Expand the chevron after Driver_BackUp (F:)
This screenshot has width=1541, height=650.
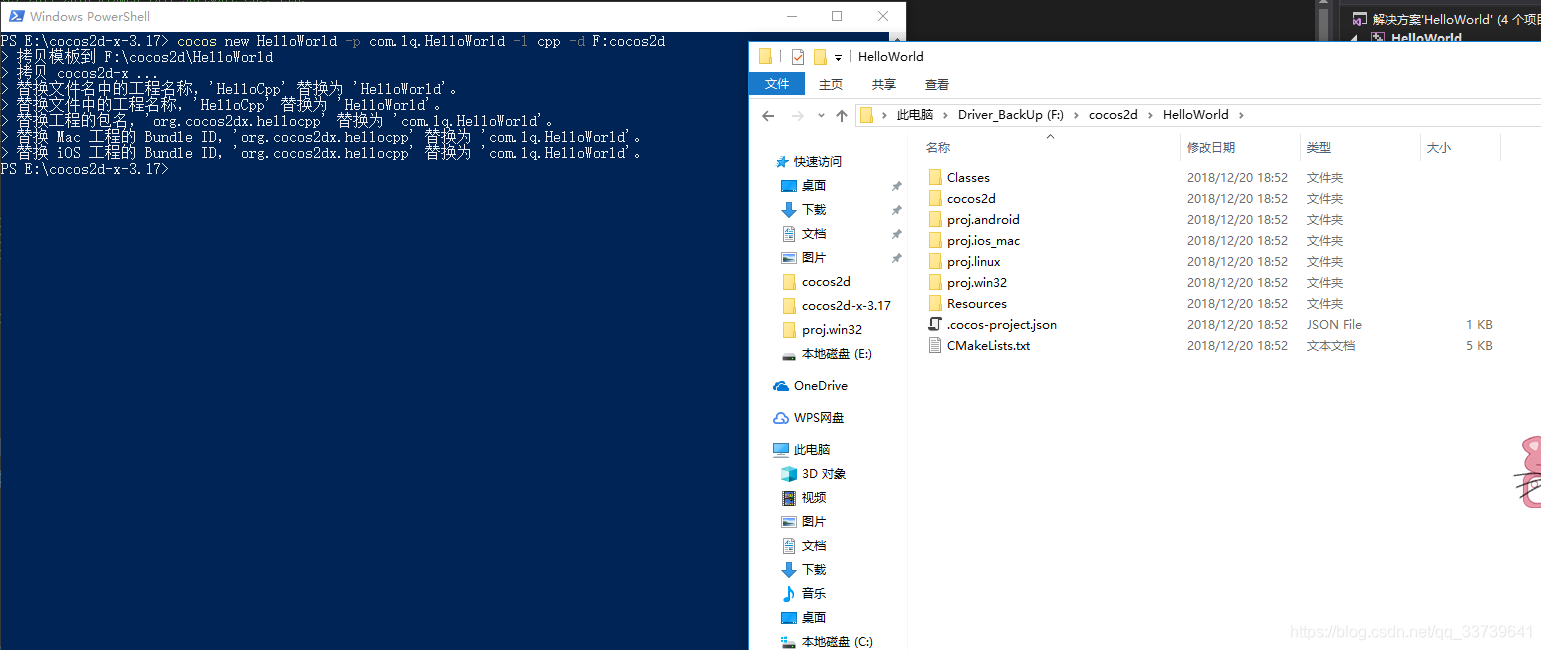pyautogui.click(x=1076, y=115)
